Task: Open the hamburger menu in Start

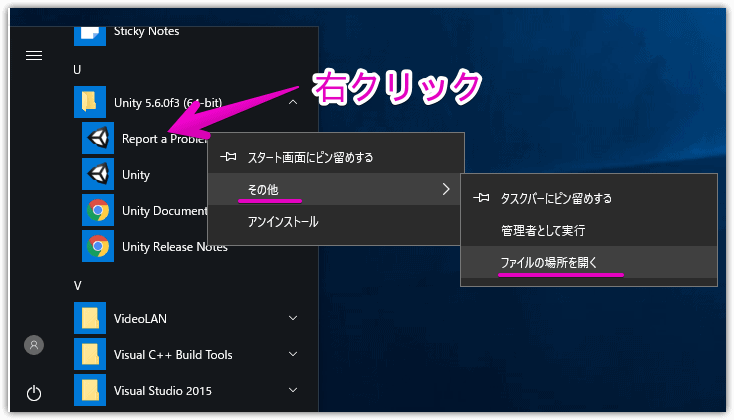Action: pyautogui.click(x=34, y=56)
